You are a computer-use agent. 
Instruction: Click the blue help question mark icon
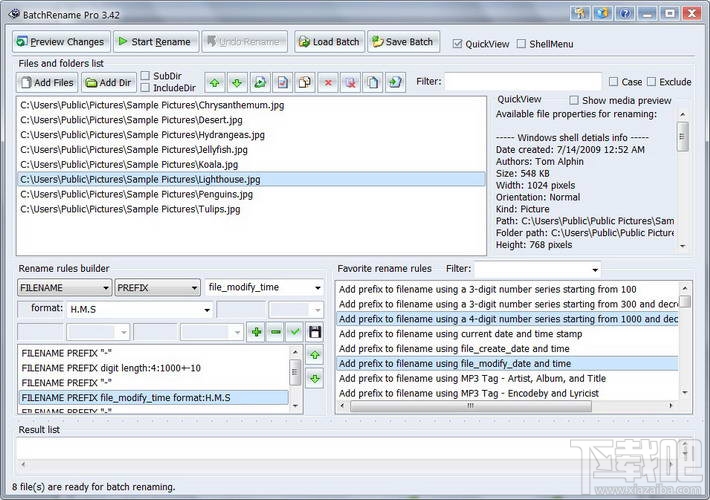(x=625, y=13)
